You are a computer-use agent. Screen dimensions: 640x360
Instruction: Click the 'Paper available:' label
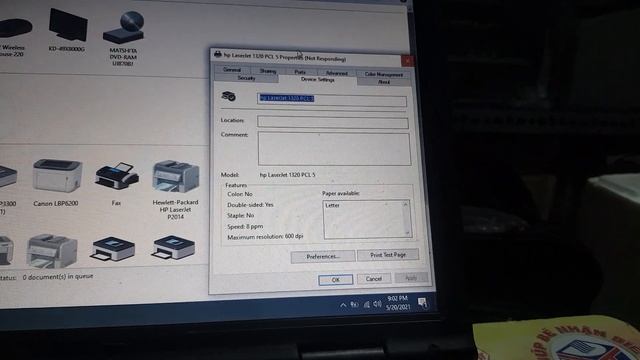pos(341,193)
